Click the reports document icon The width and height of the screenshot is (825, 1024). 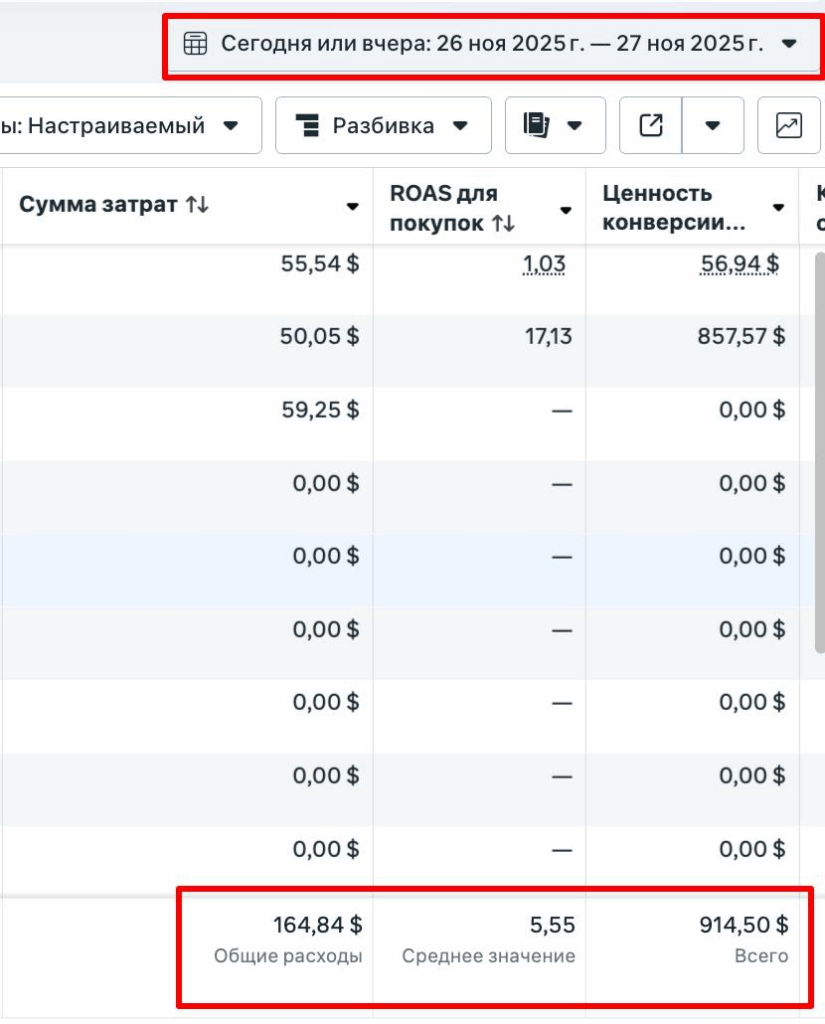click(536, 125)
